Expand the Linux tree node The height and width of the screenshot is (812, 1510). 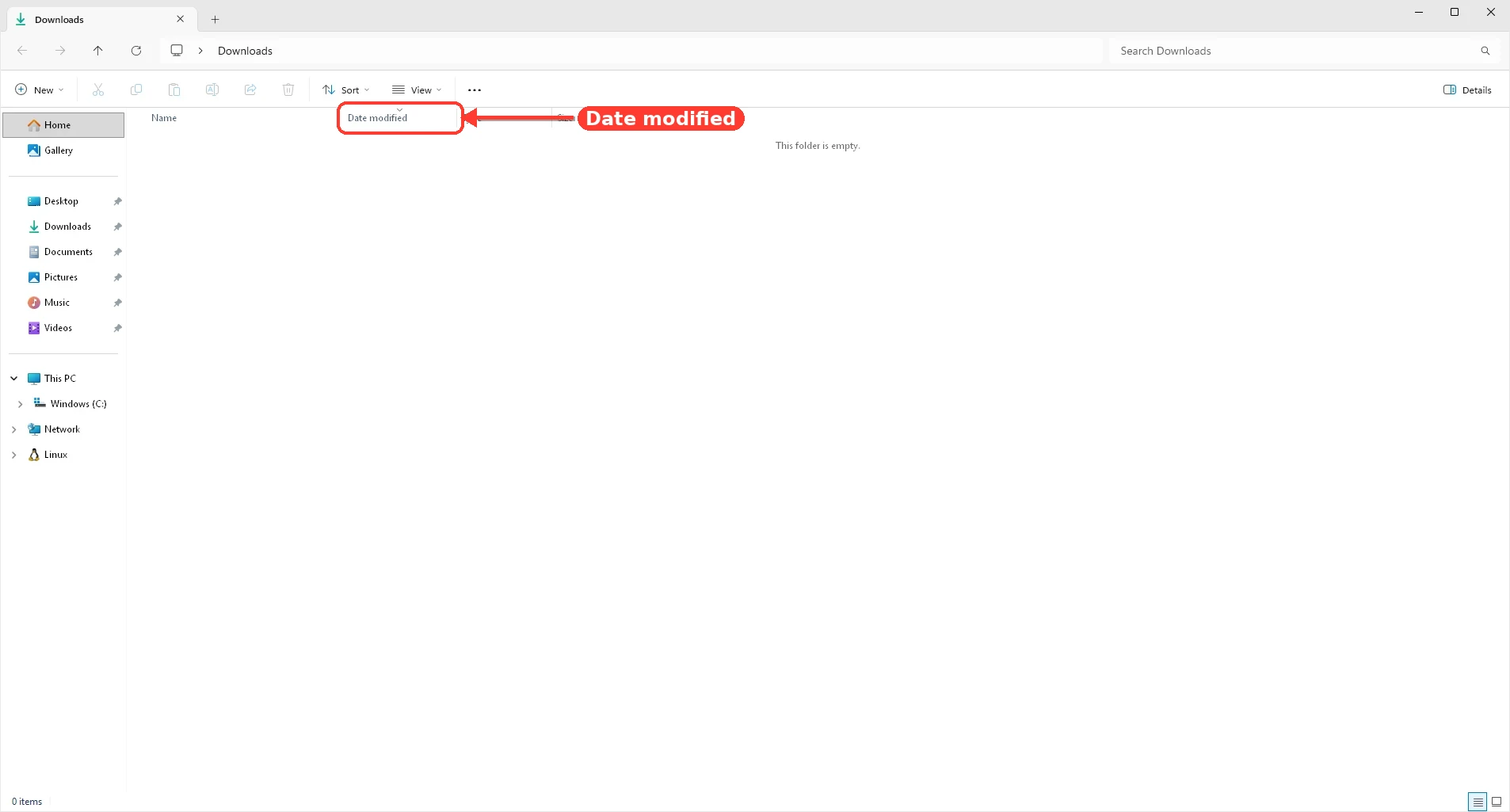pyautogui.click(x=14, y=455)
